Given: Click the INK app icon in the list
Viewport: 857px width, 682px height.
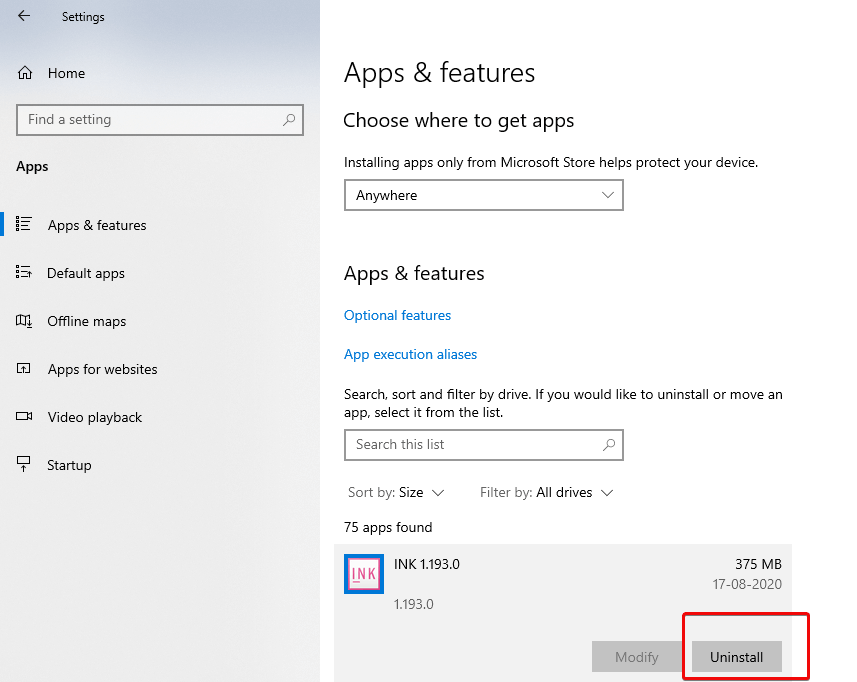Looking at the screenshot, I should [363, 573].
